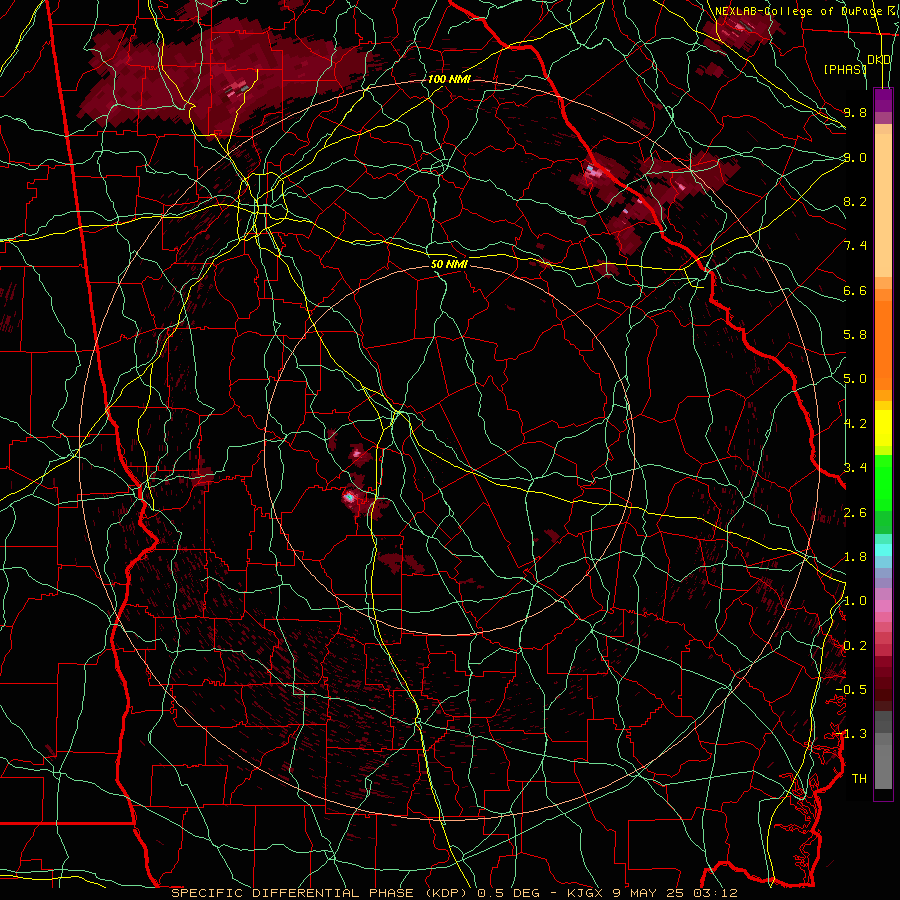Viewport: 900px width, 900px height.
Task: Pick the bright yellow band of the color scale
Action: click(883, 428)
